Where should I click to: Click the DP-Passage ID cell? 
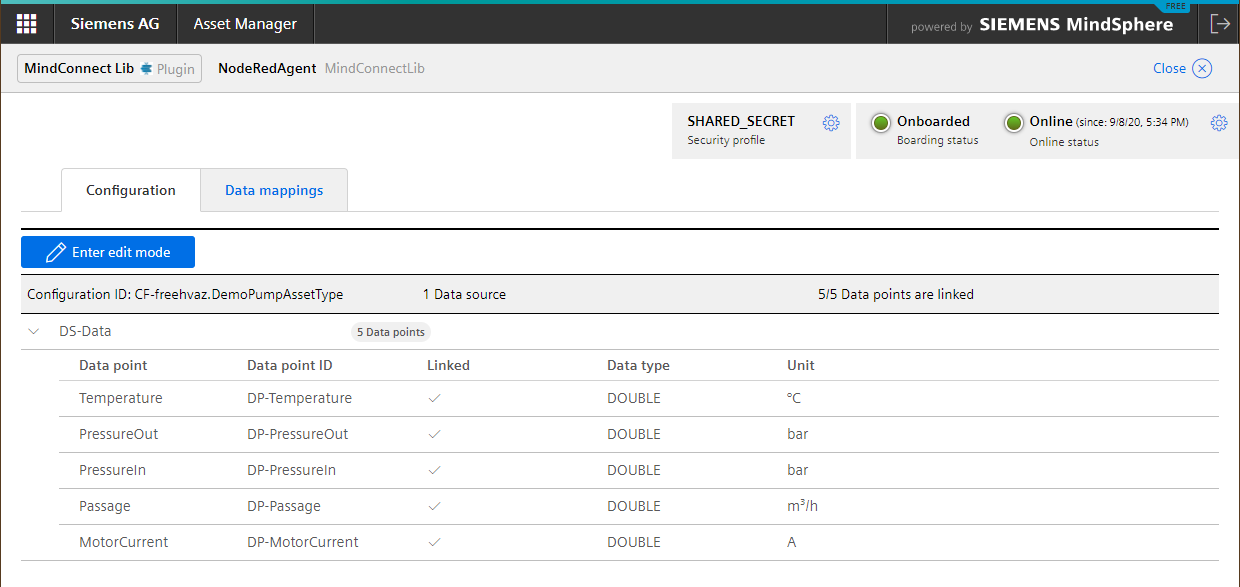[284, 506]
